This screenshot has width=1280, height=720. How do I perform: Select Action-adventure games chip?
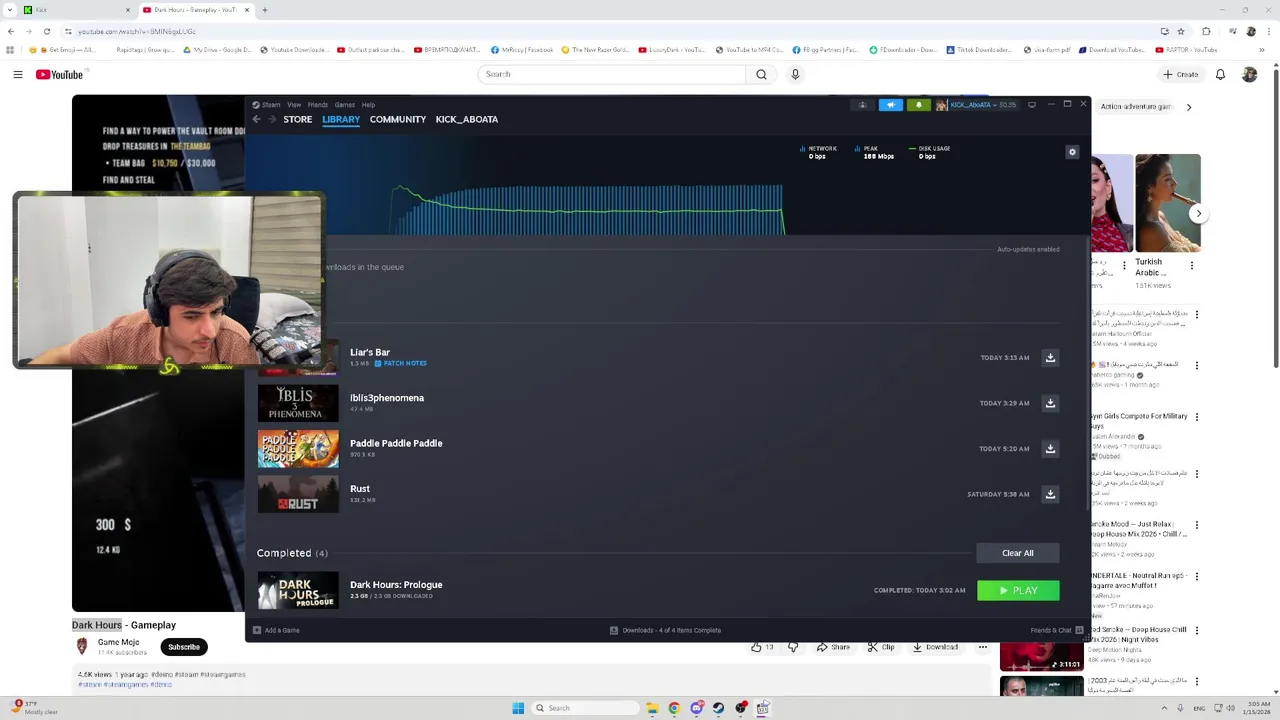[1135, 106]
